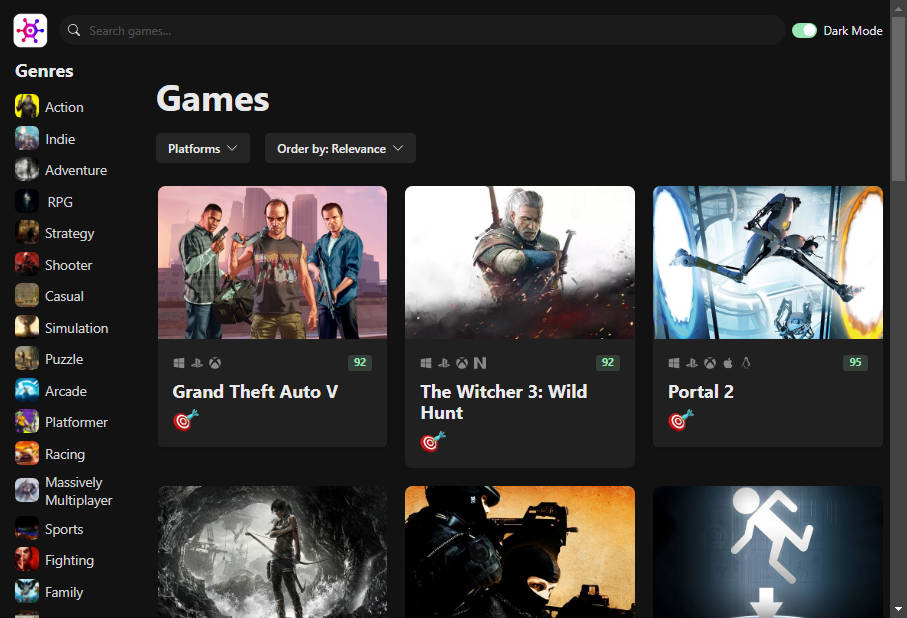
Task: Click the Grand Theft Auto V title
Action: tap(255, 392)
